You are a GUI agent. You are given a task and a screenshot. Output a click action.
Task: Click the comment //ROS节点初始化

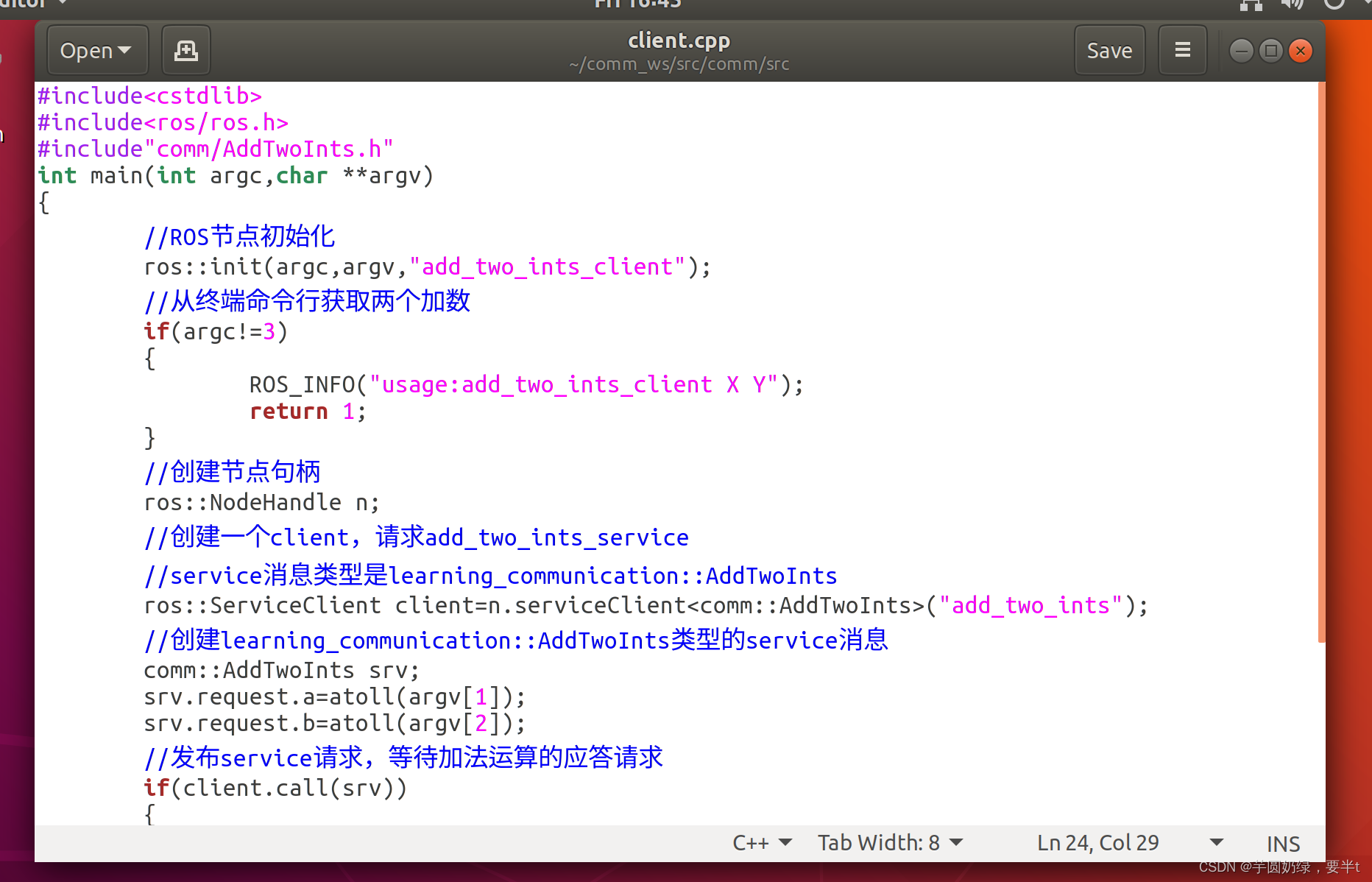coord(239,236)
